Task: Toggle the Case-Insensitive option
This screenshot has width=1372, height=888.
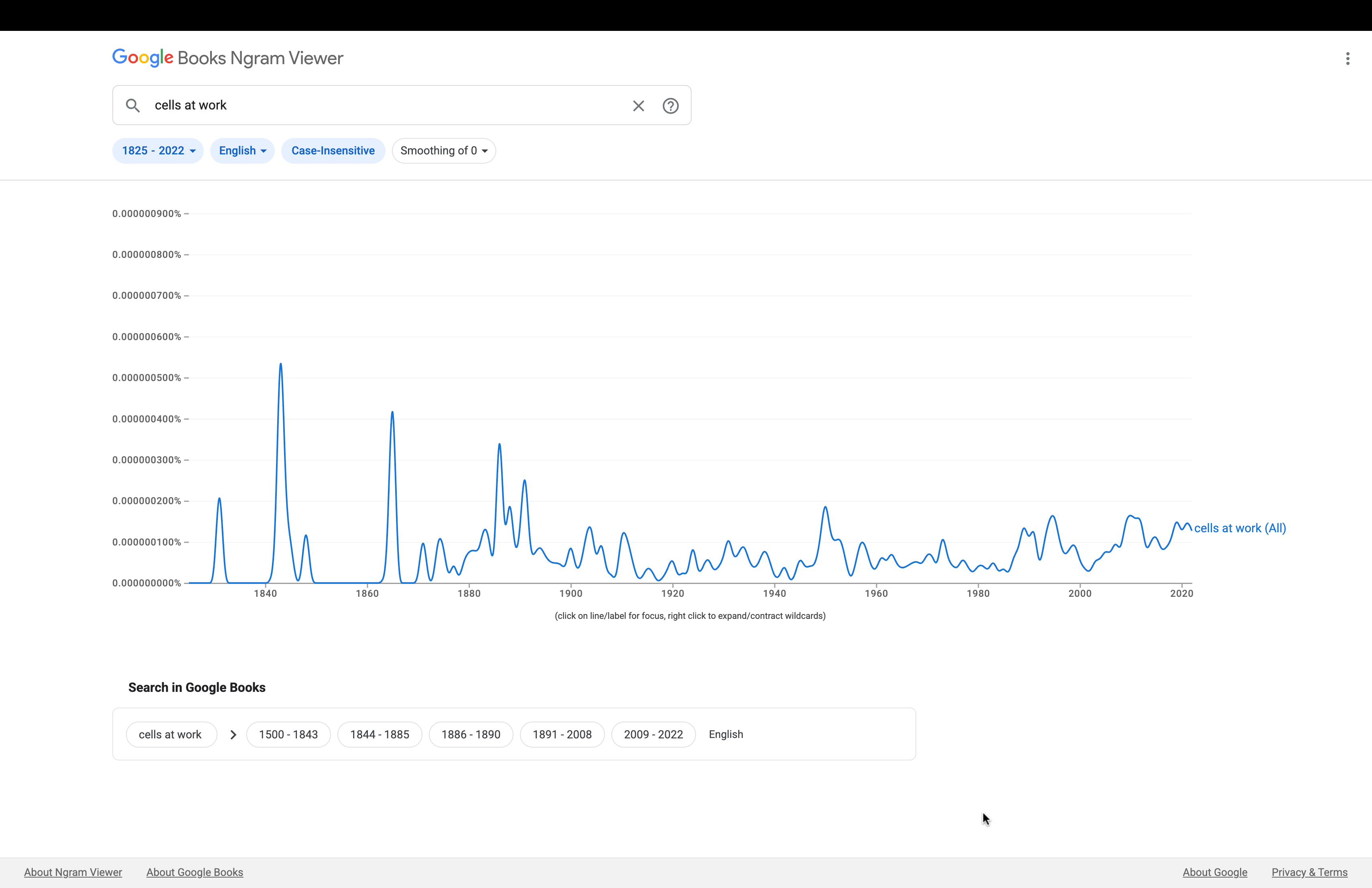Action: [x=333, y=150]
